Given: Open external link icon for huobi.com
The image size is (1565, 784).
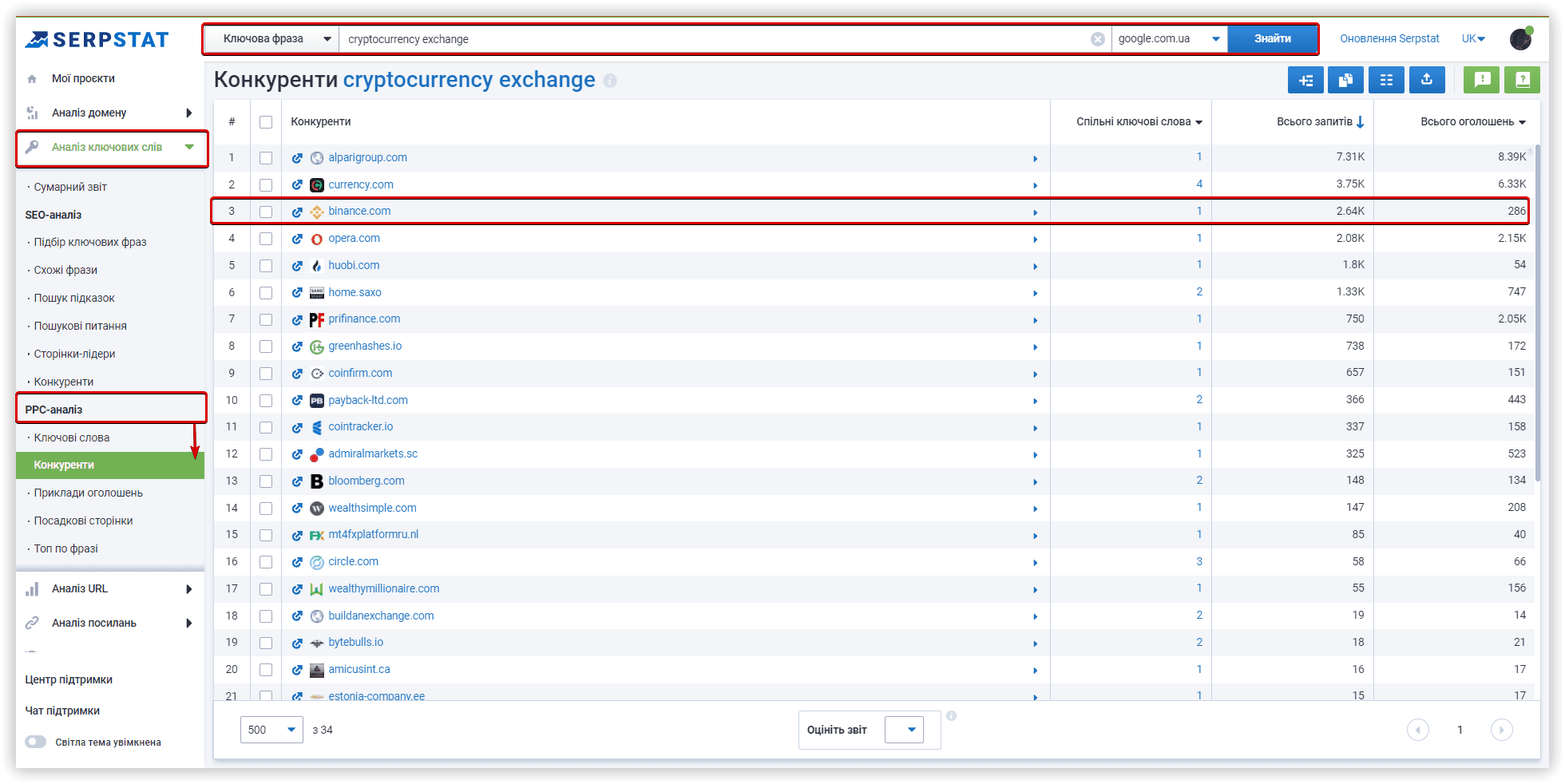Looking at the screenshot, I should (x=297, y=266).
